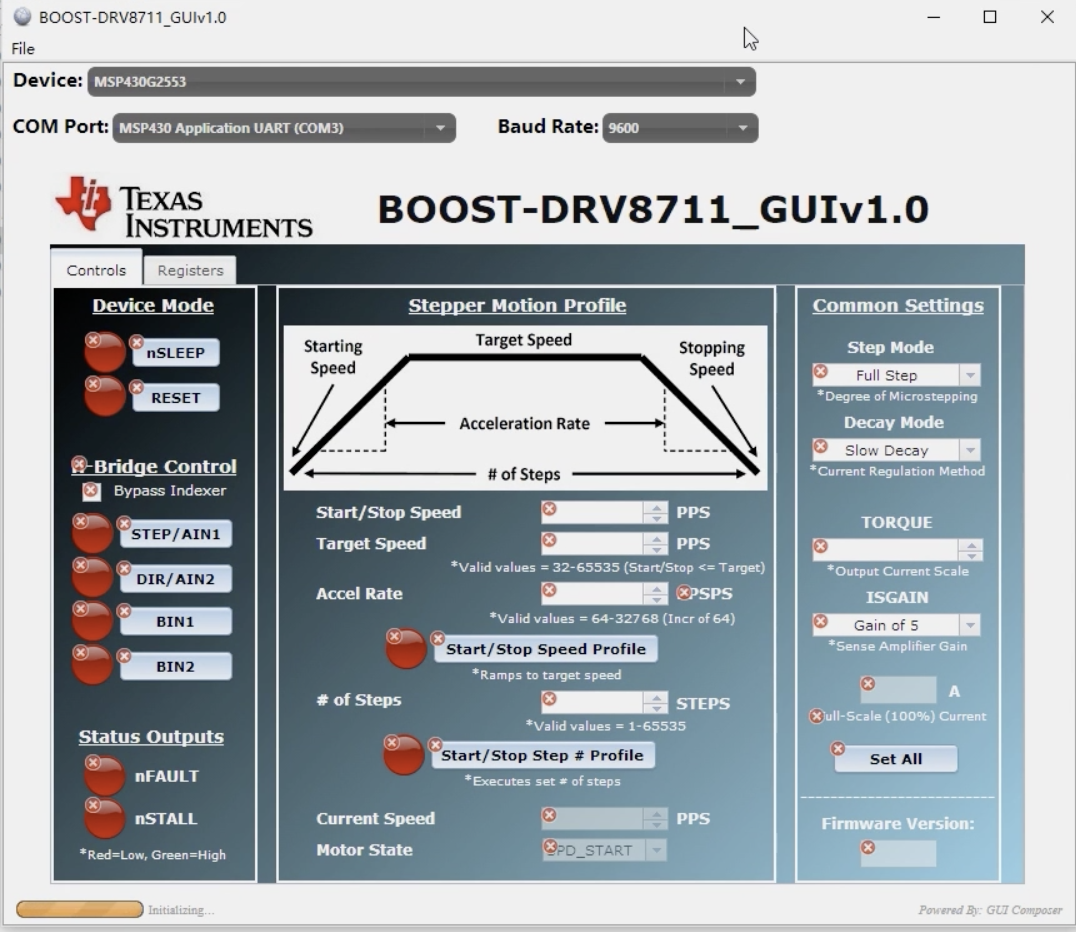Image resolution: width=1076 pixels, height=932 pixels.
Task: Open the Motor State dropdown
Action: coord(604,850)
